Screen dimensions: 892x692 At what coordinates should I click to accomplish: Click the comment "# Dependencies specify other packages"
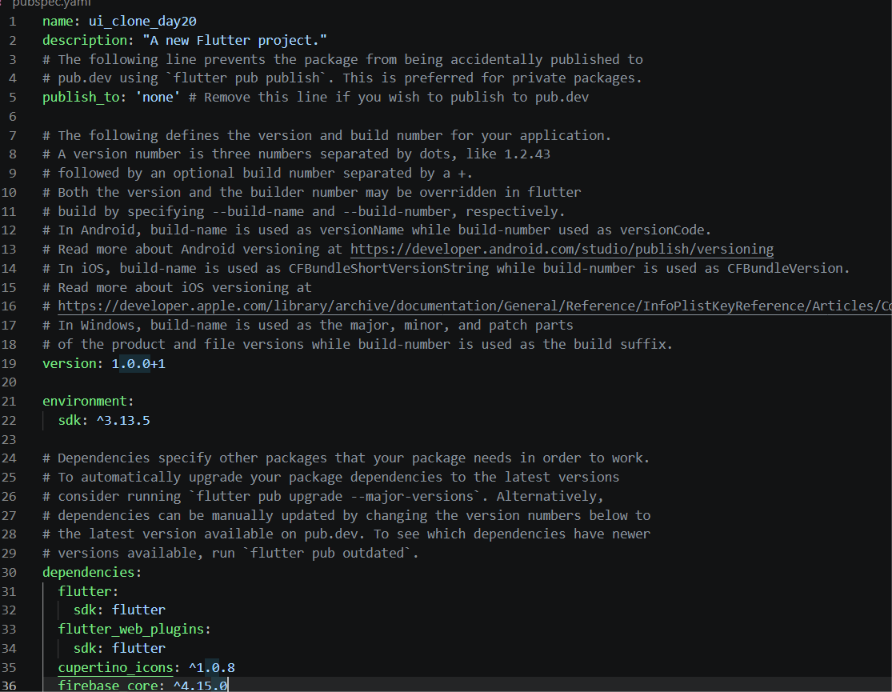(x=346, y=458)
